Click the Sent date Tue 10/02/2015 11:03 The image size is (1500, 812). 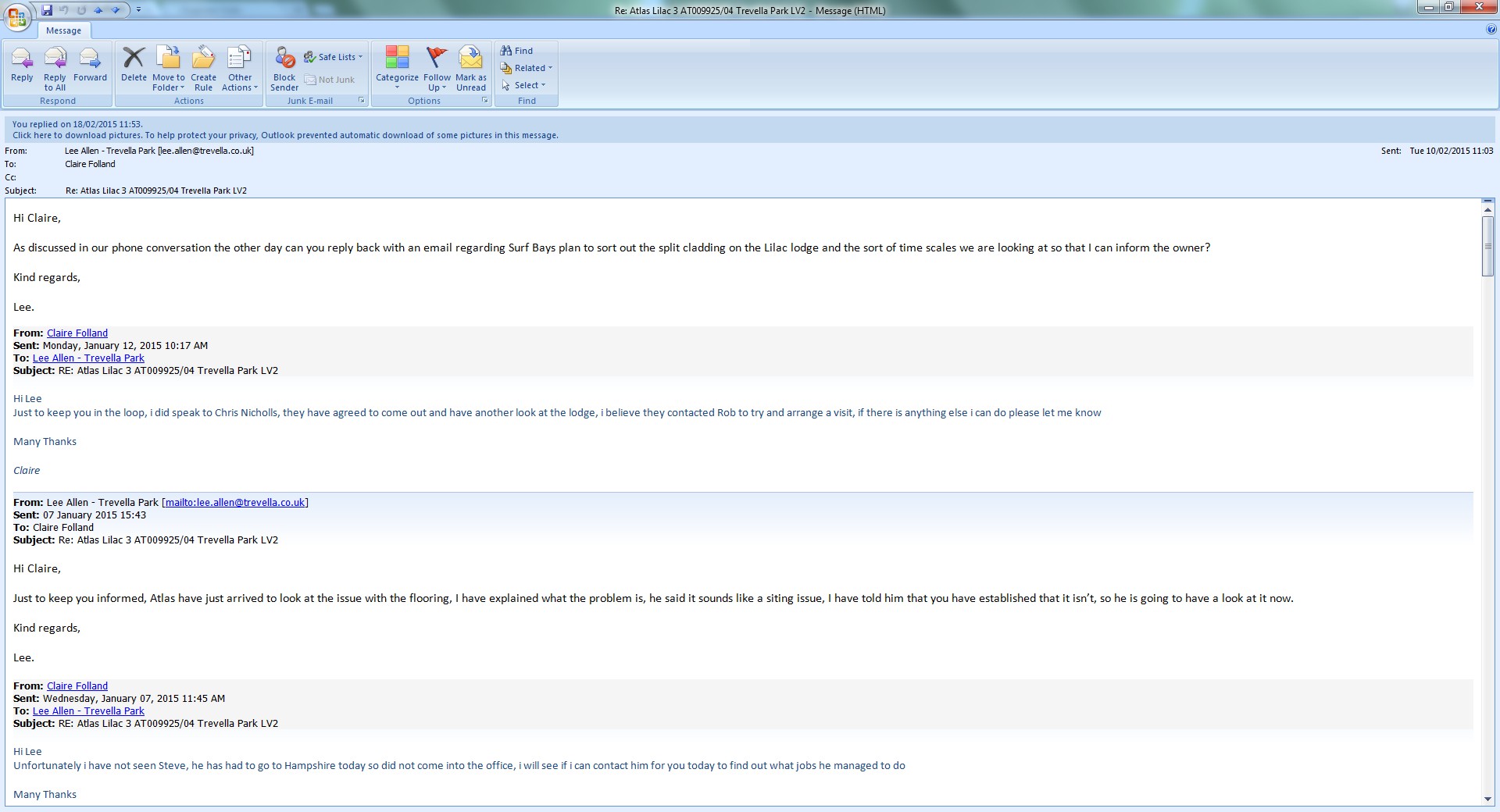tap(1451, 151)
